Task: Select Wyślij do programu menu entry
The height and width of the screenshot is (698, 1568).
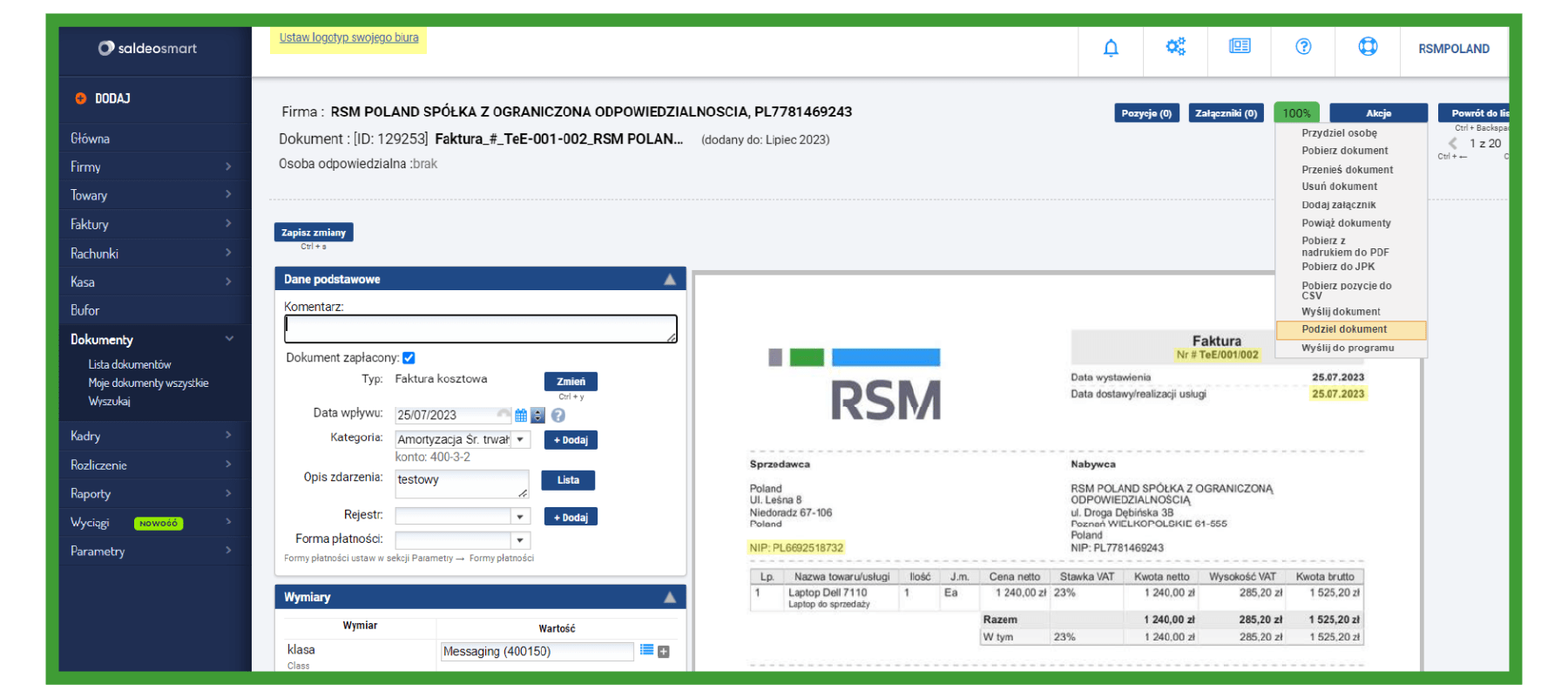Action: click(x=1350, y=348)
